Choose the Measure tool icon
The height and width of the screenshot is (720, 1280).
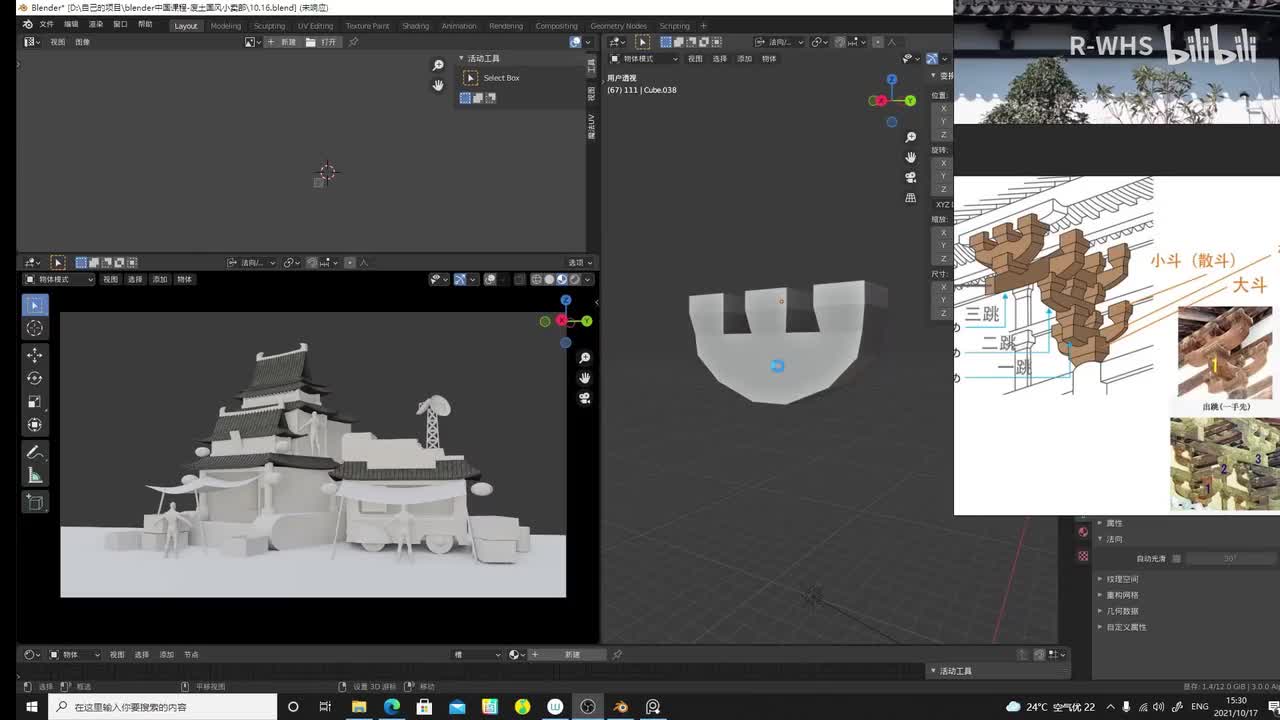point(34,475)
